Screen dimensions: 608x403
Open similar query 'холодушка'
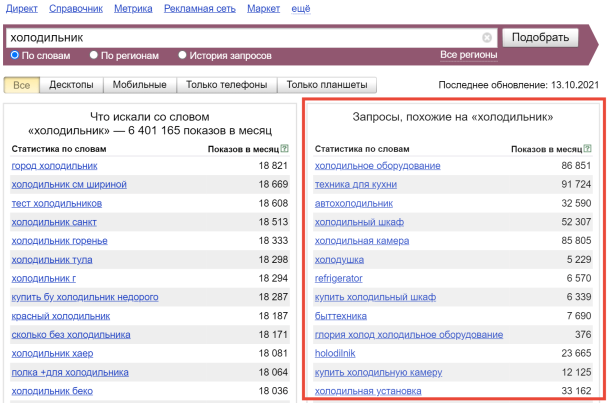(x=339, y=260)
